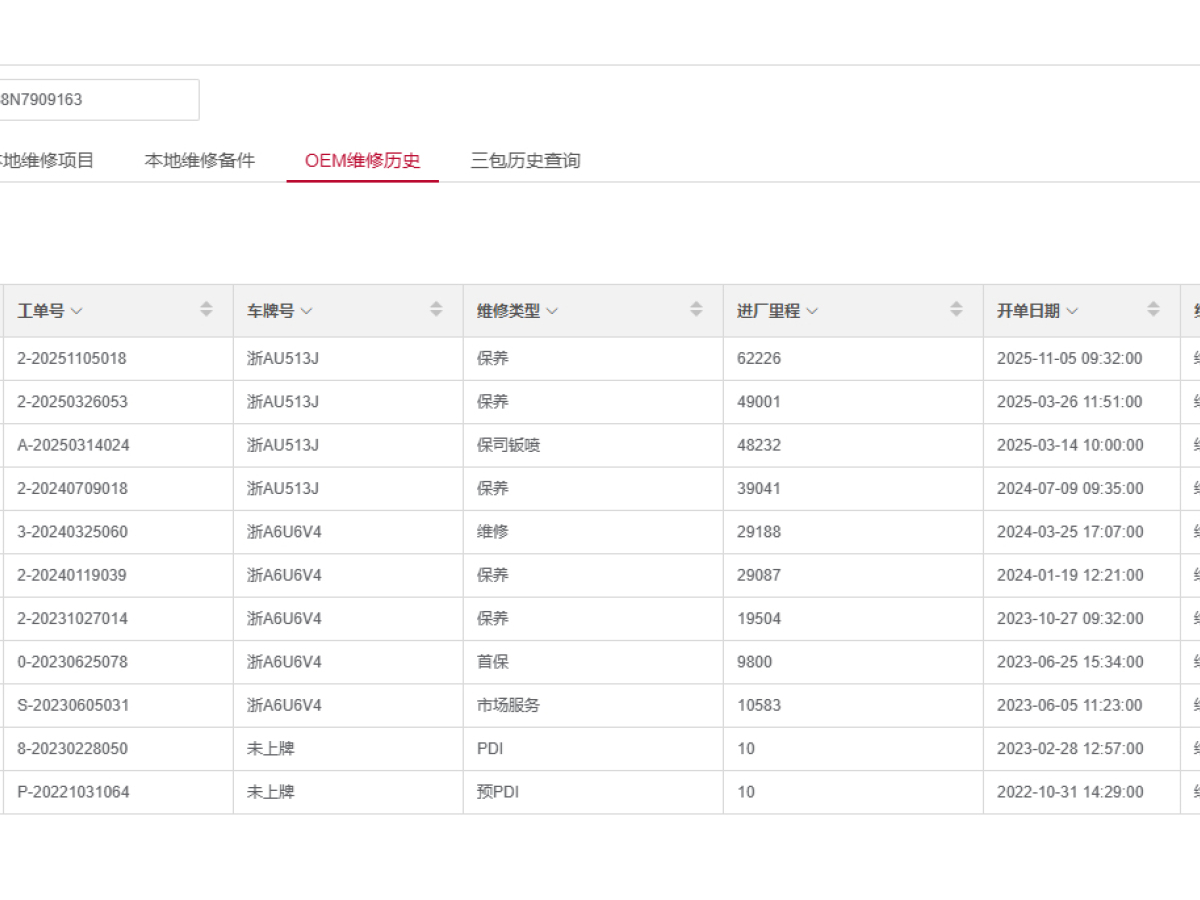Toggle sorting icon for 维修类型 column
The height and width of the screenshot is (900, 1200).
pyautogui.click(x=696, y=310)
